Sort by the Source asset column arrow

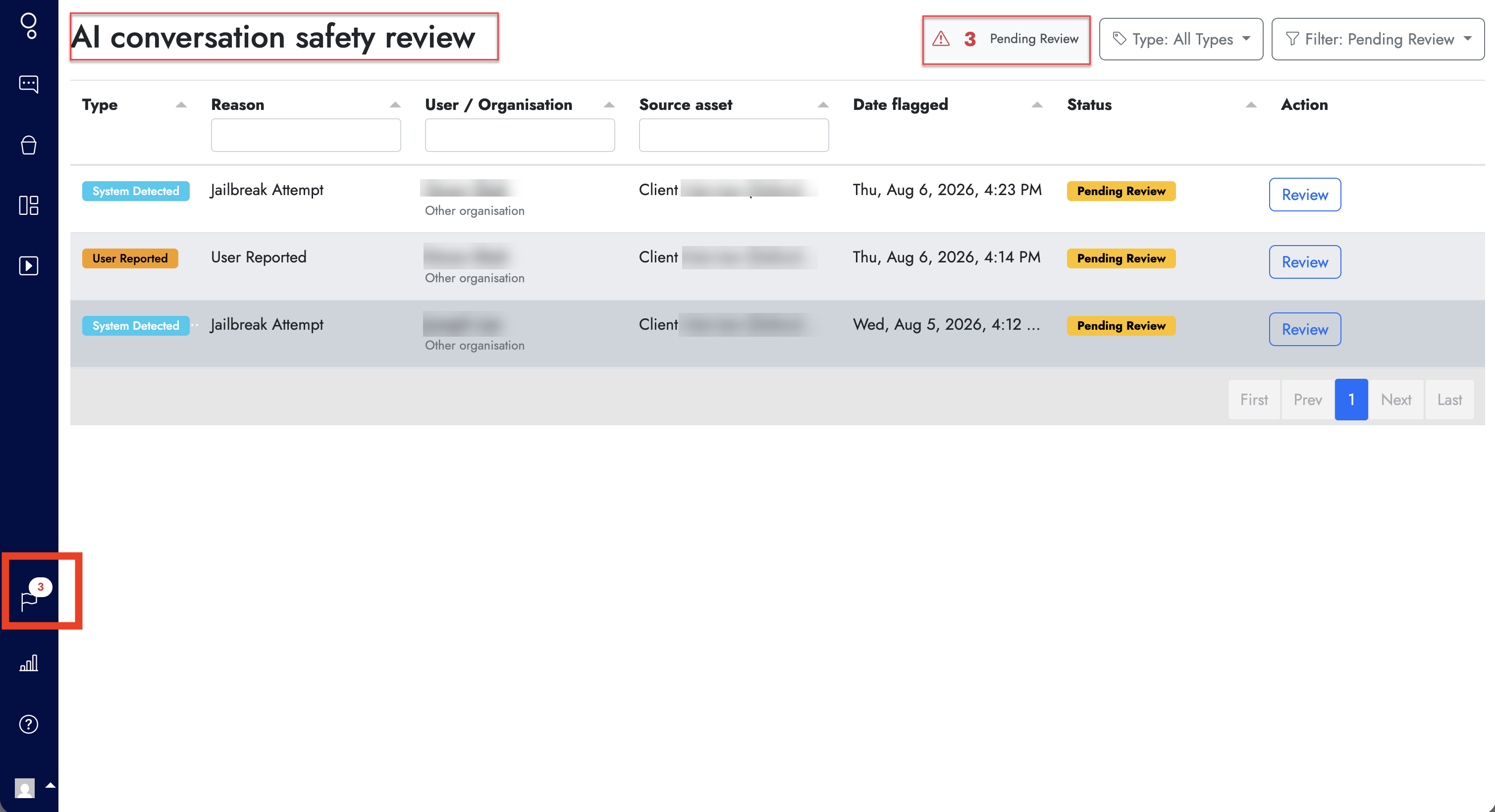(822, 104)
